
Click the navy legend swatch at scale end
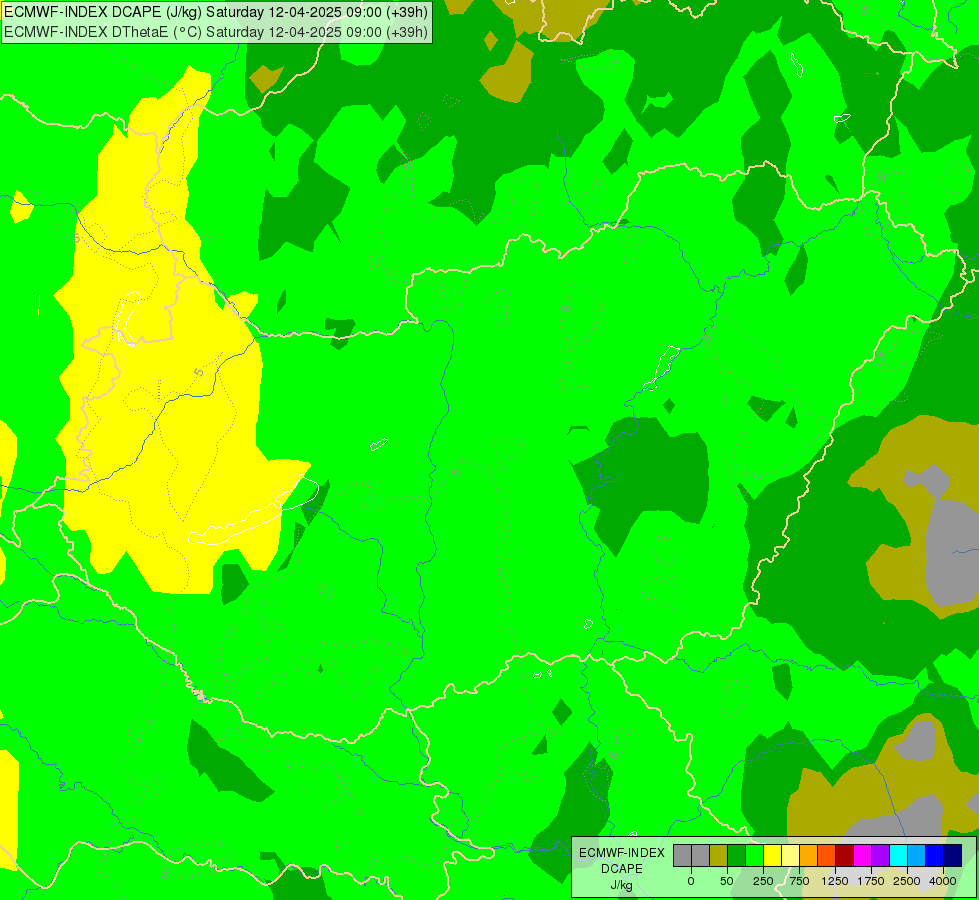click(x=953, y=855)
